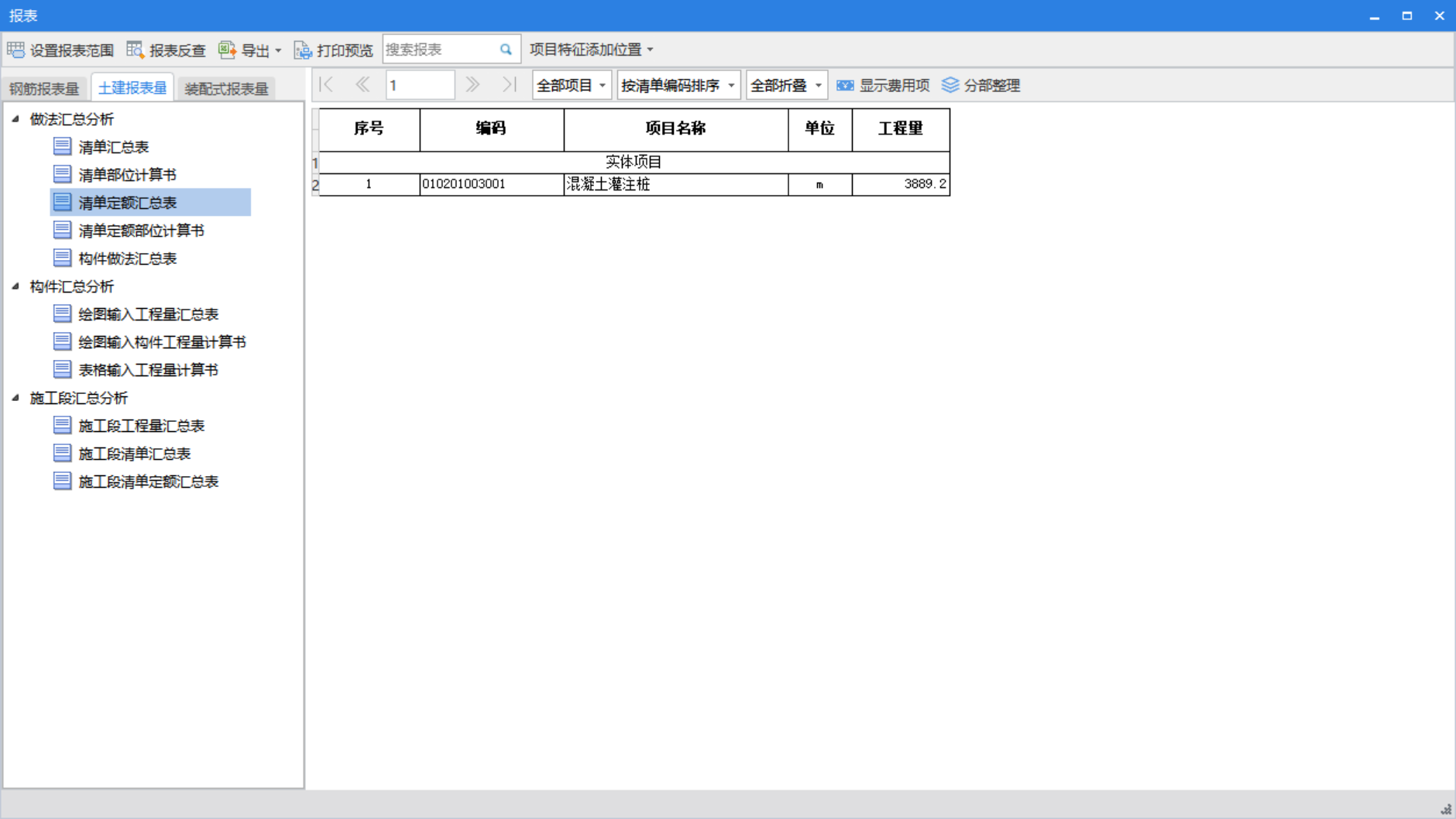Select 清单定额部位计算书 in the tree
The width and height of the screenshot is (1456, 819).
(x=142, y=230)
